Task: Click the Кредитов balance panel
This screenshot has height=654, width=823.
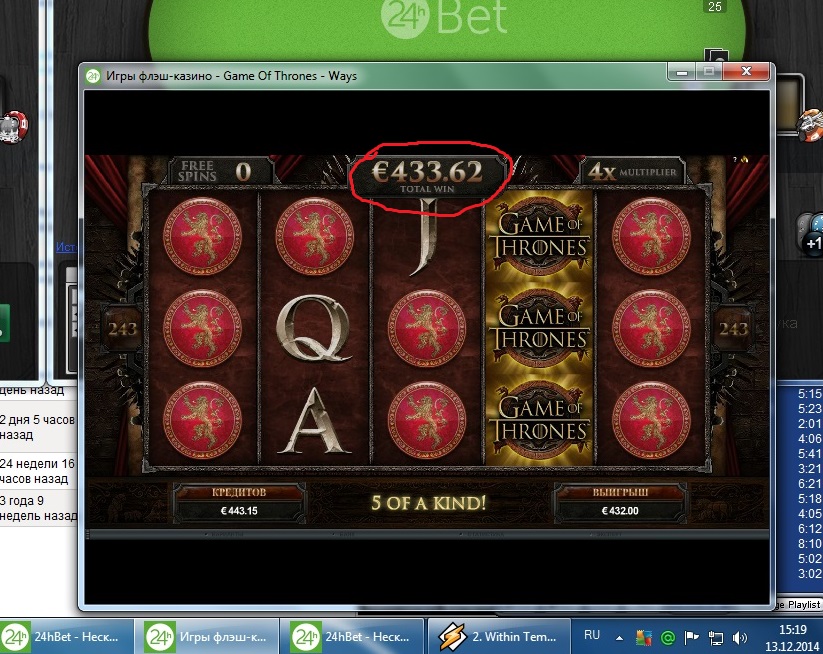Action: 239,503
